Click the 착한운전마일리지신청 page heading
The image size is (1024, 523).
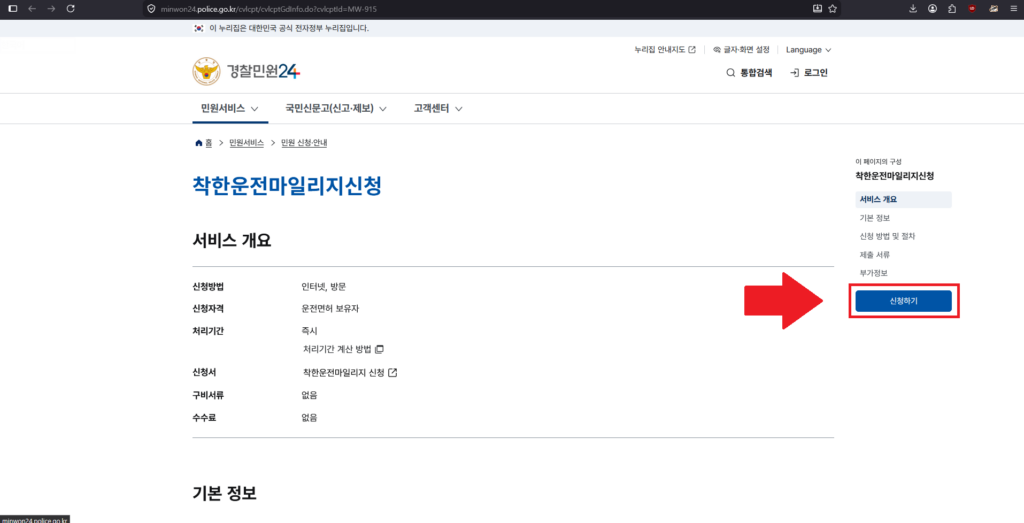click(287, 185)
